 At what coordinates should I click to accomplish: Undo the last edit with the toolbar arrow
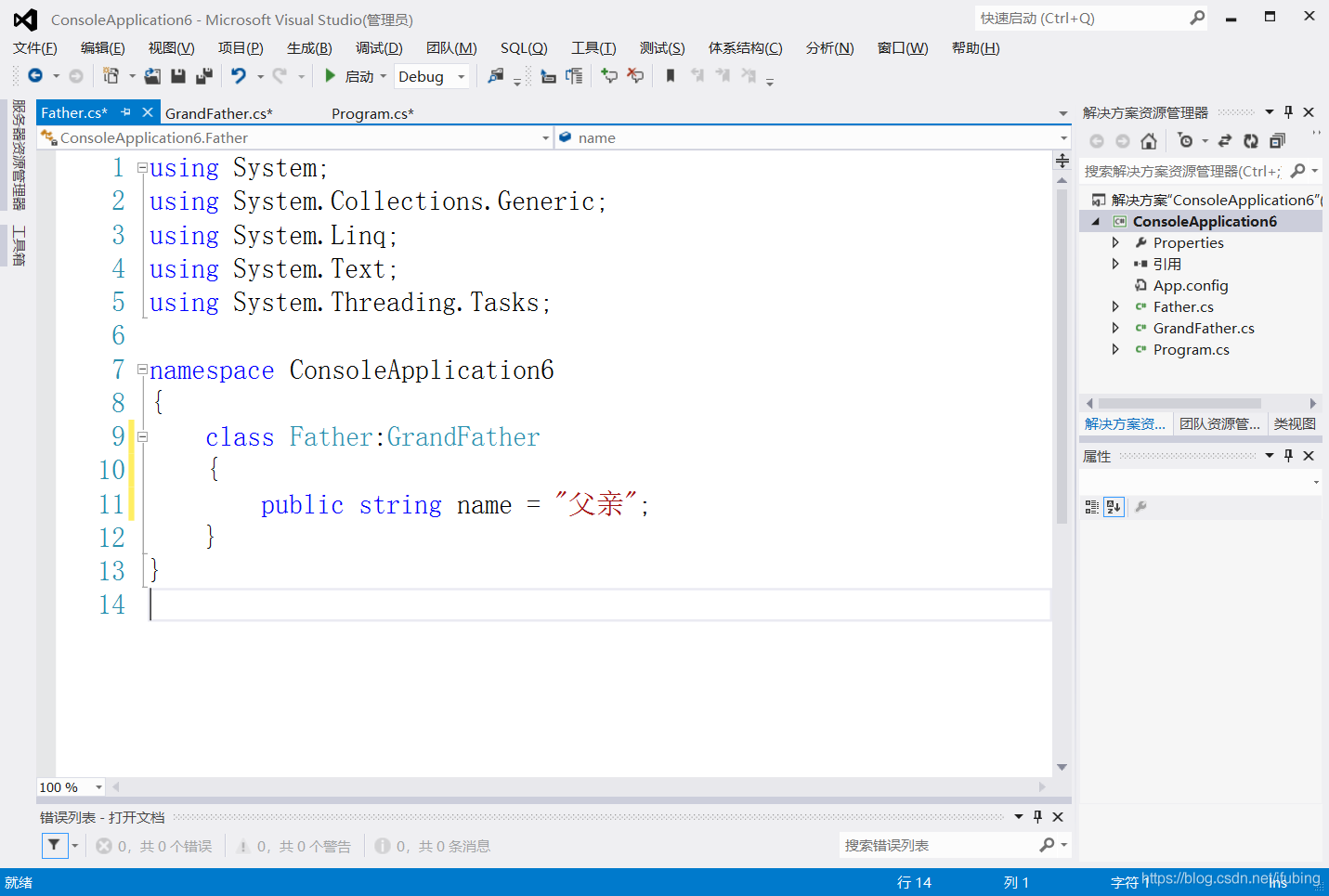[239, 76]
